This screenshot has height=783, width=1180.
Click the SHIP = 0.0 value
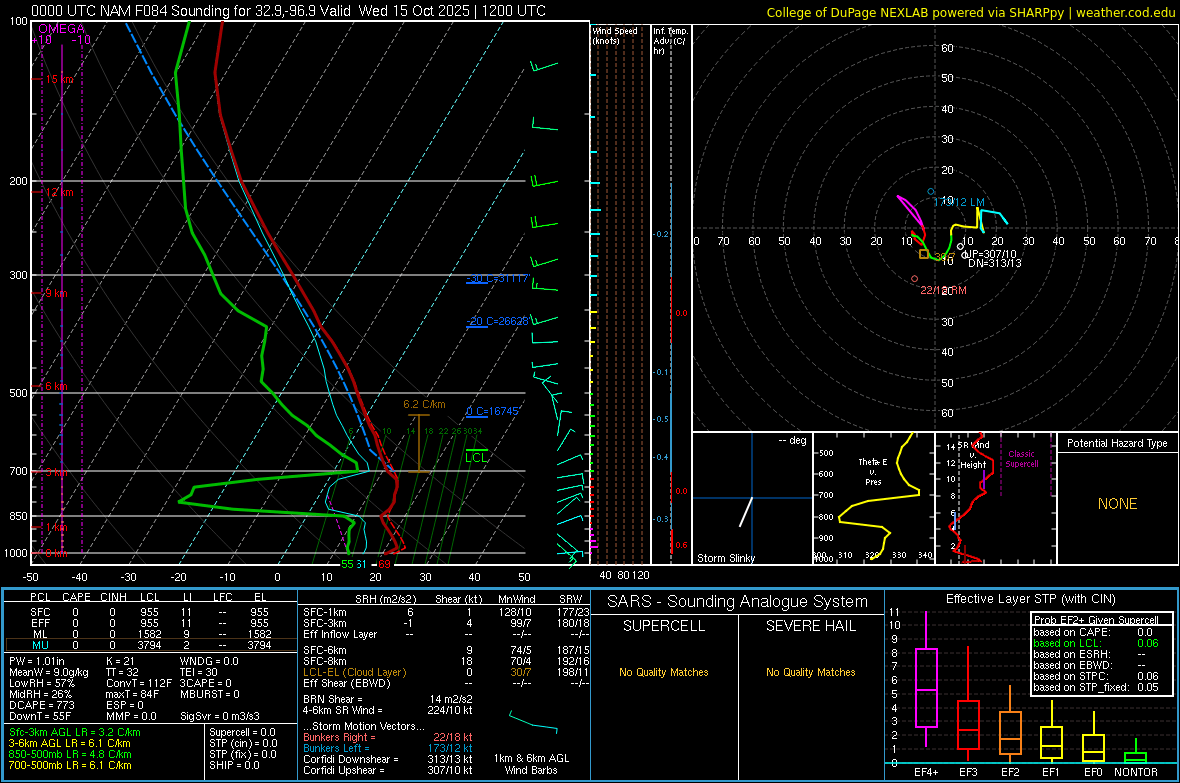(x=234, y=765)
